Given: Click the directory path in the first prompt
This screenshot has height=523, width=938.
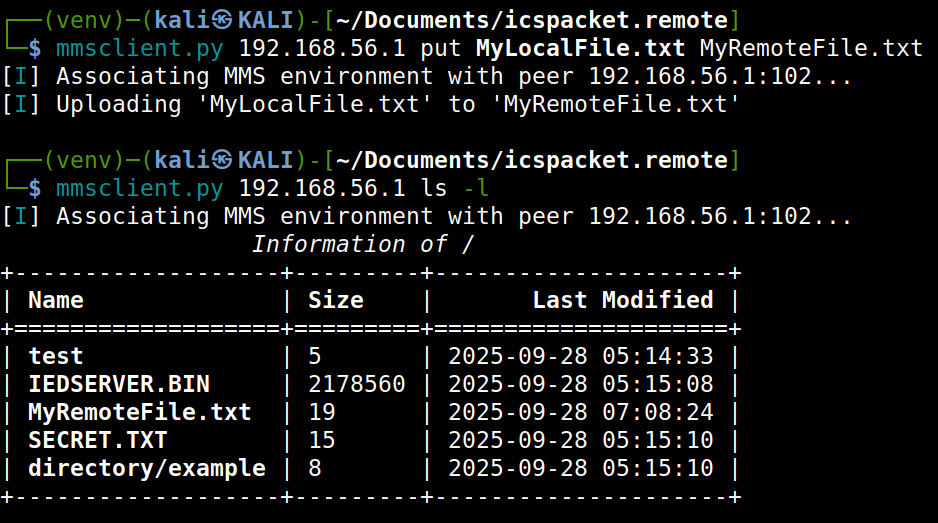Looking at the screenshot, I should pos(532,19).
